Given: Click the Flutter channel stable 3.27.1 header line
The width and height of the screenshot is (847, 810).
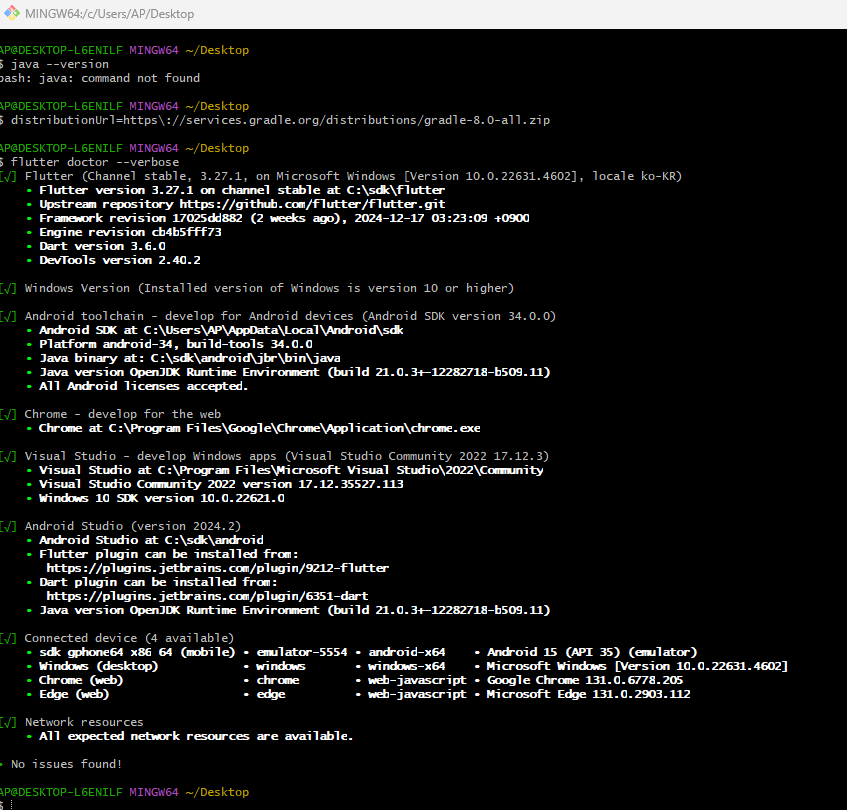Looking at the screenshot, I should click(x=341, y=177).
